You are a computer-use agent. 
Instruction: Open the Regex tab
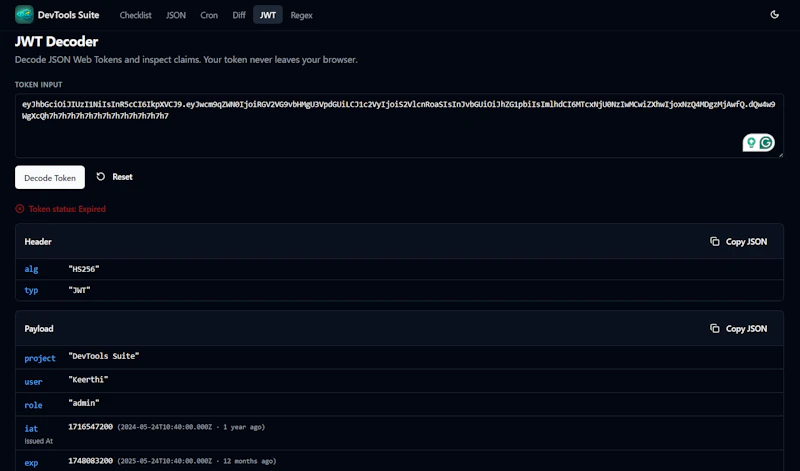301,15
